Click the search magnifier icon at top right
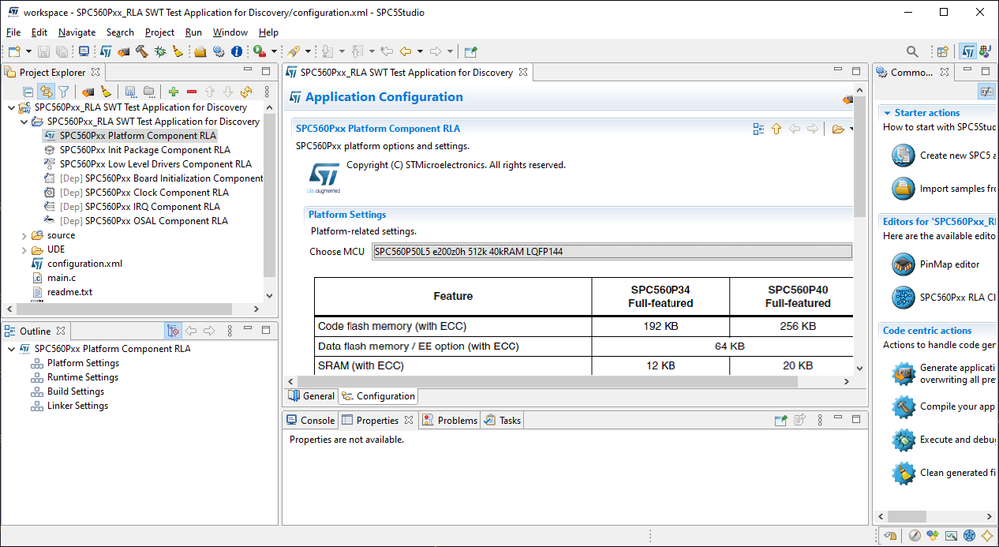The width and height of the screenshot is (999, 547). coord(912,51)
